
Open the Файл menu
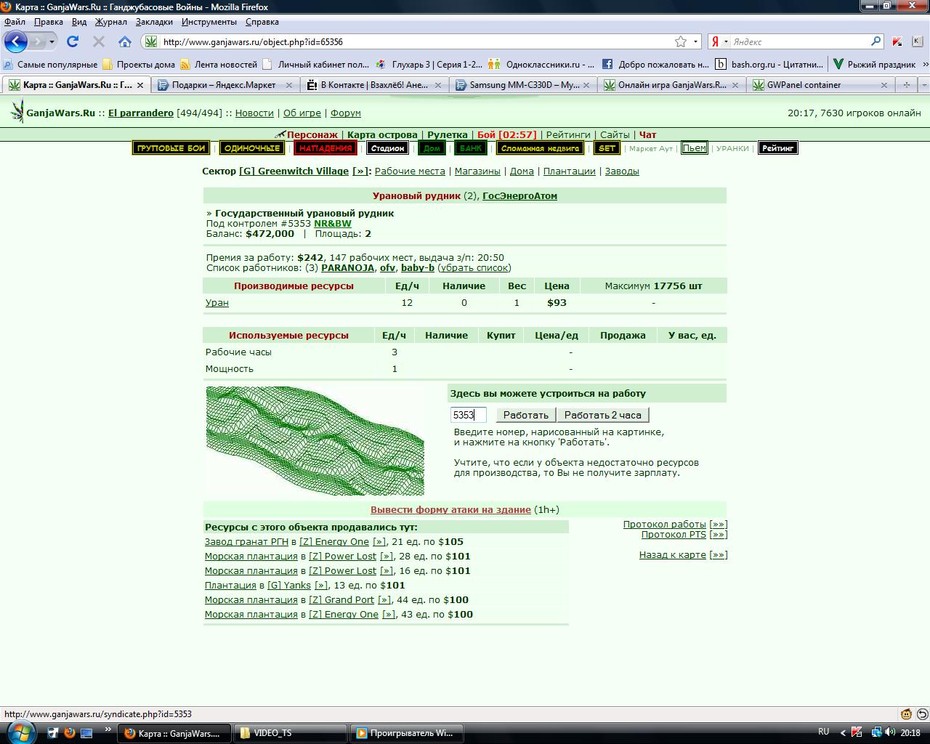(15, 22)
